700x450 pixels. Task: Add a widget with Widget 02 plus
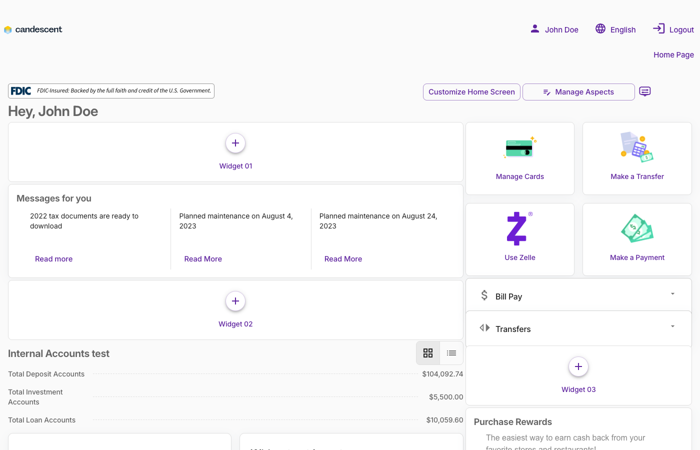pyautogui.click(x=235, y=301)
